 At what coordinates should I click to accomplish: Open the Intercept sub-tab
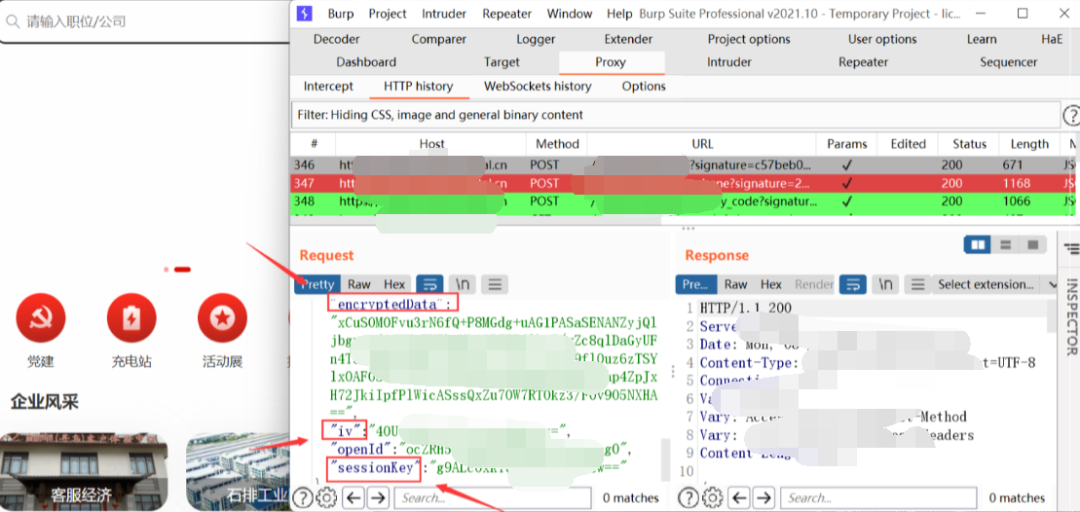point(329,86)
